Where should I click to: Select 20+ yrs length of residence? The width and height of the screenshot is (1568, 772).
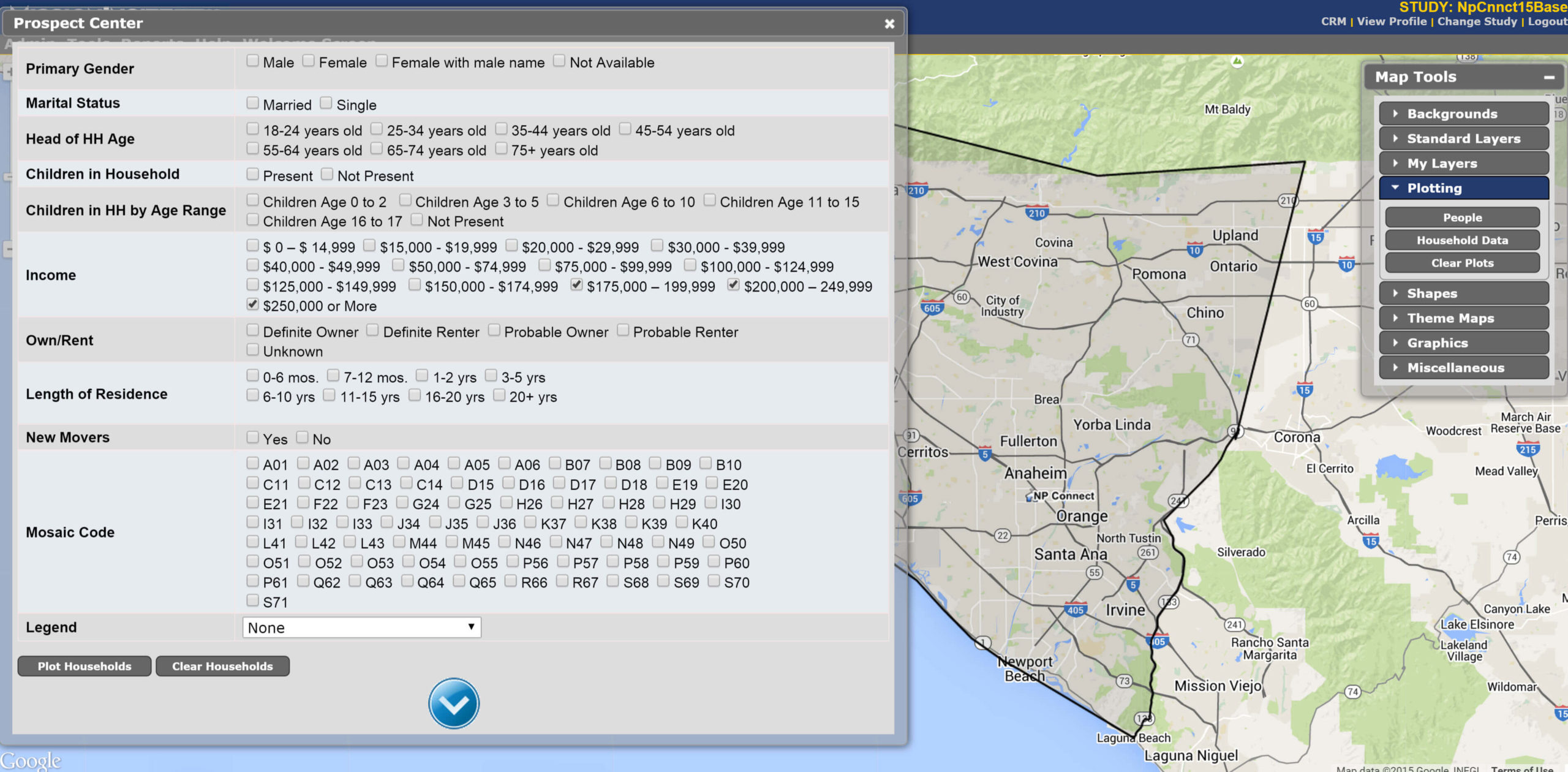[499, 395]
